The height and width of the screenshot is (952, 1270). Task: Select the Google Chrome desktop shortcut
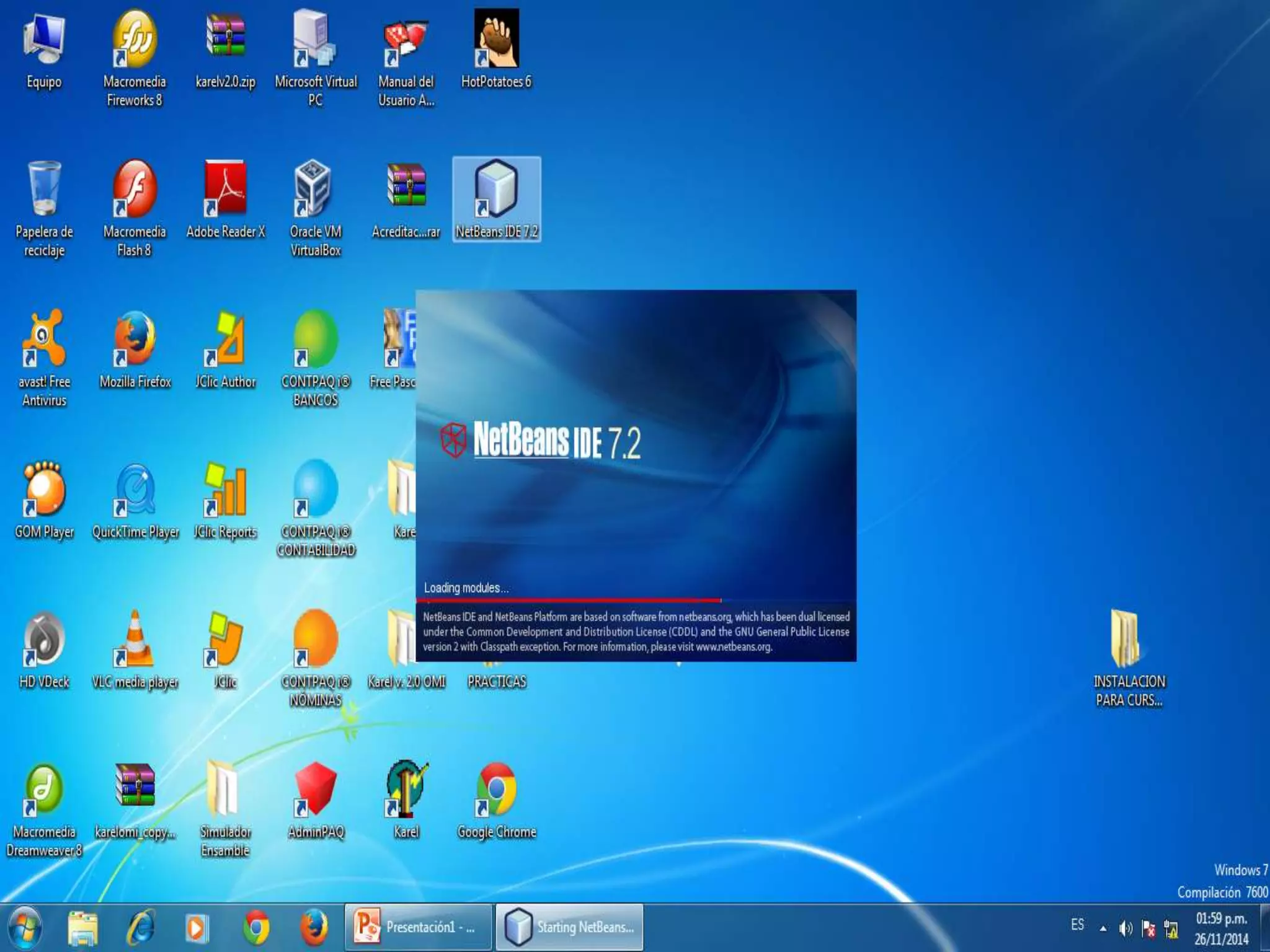pos(496,790)
